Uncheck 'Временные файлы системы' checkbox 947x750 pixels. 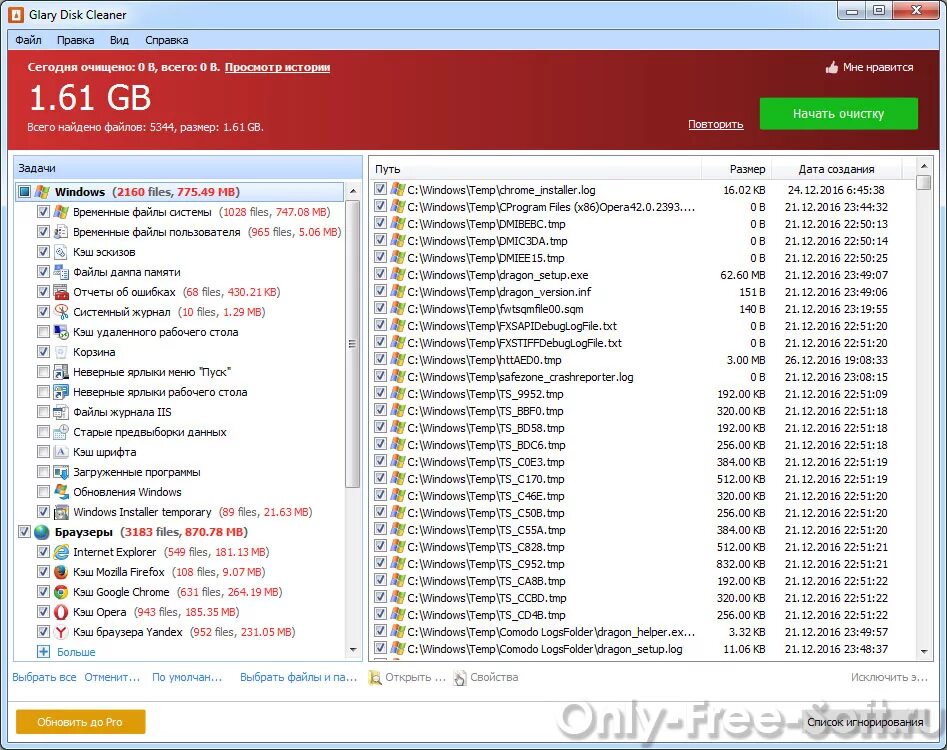[43, 212]
